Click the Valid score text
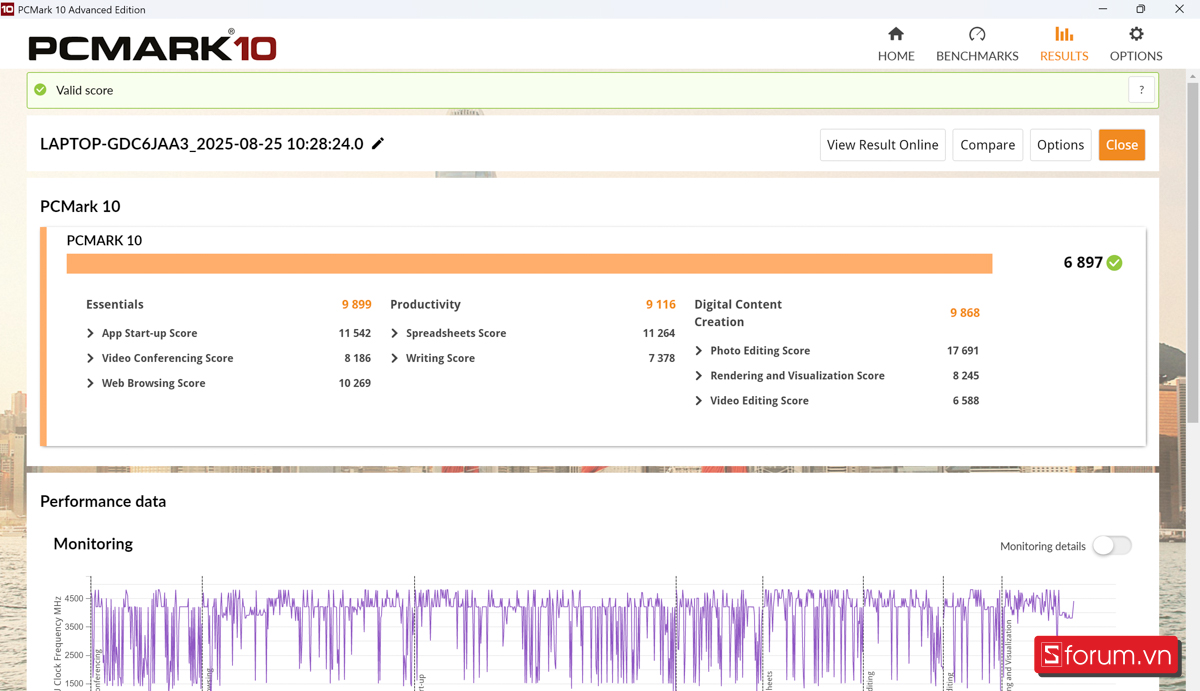1200x691 pixels. click(84, 90)
